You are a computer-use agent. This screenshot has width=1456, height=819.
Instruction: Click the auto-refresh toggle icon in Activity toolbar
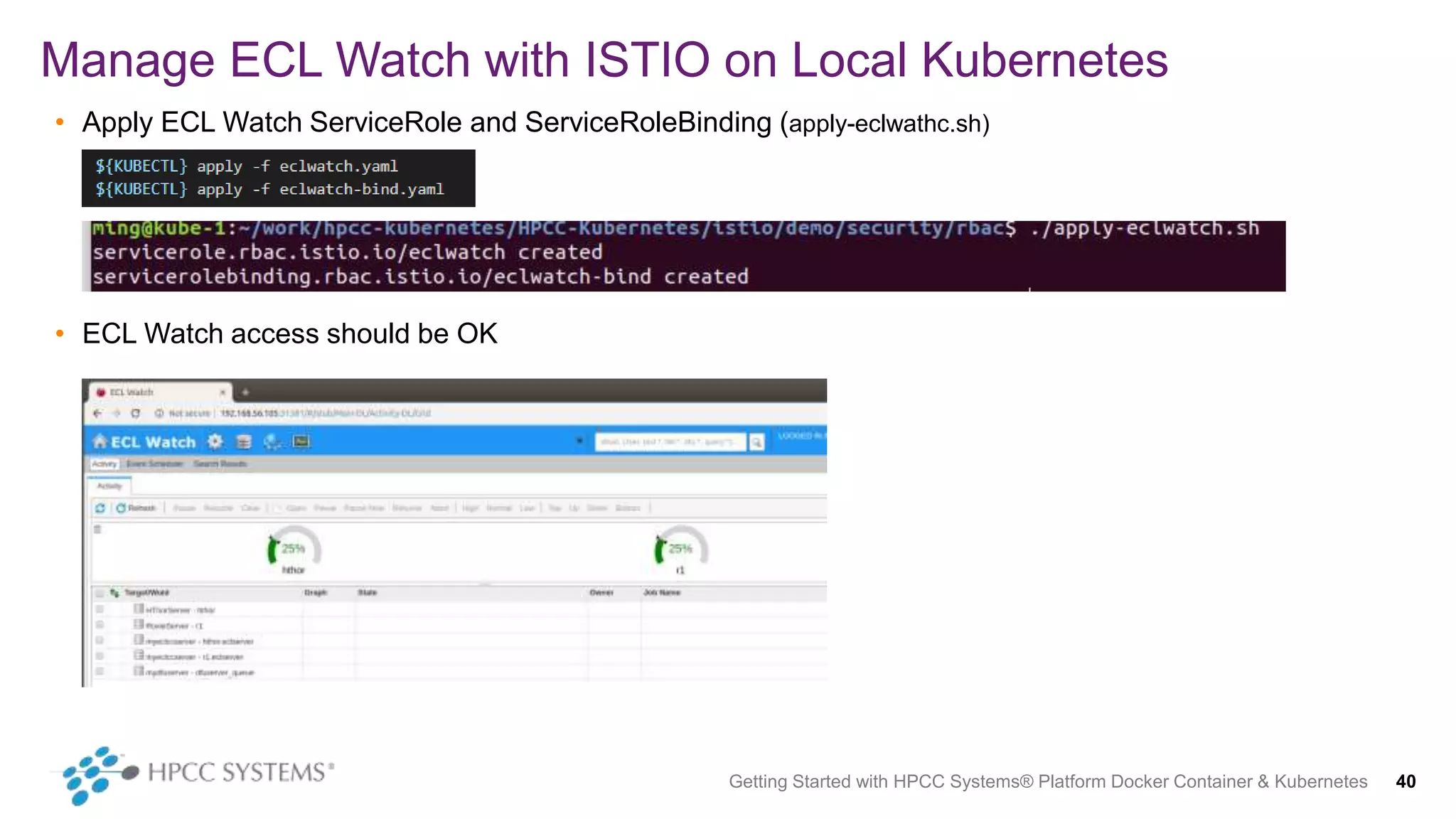pos(100,508)
